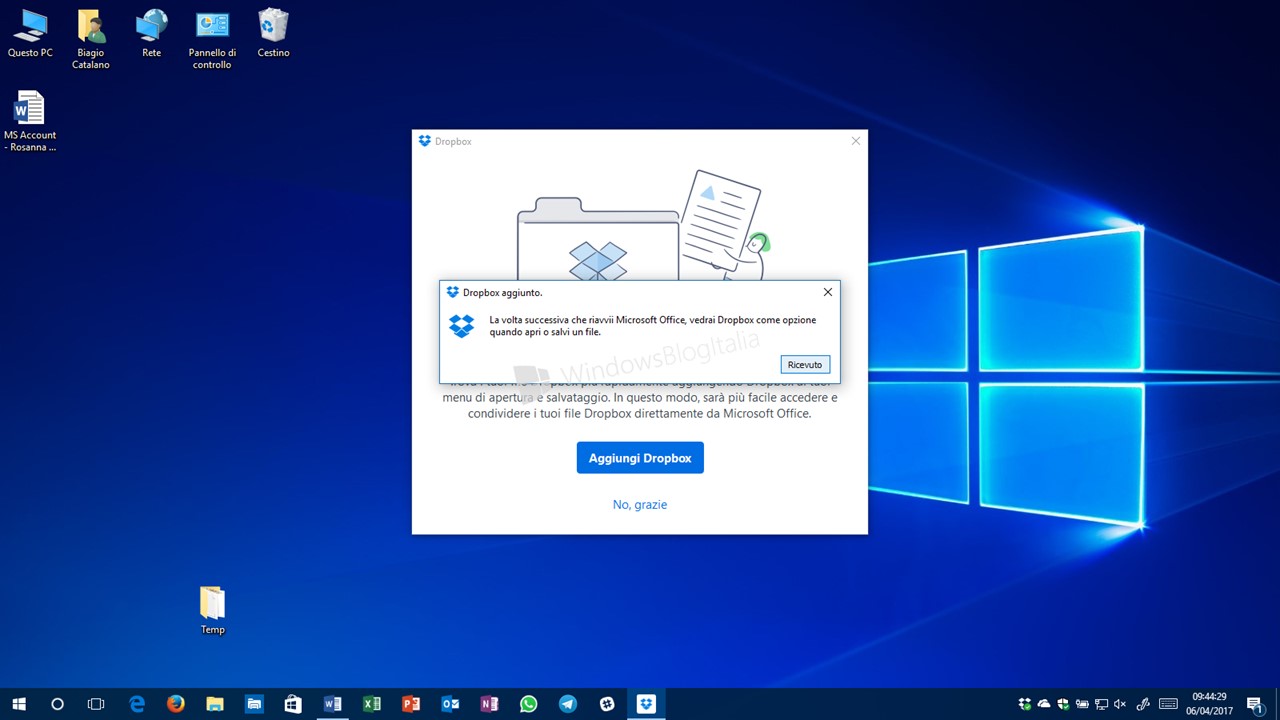
Task: Select the MS Account Word document icon
Action: tap(30, 122)
